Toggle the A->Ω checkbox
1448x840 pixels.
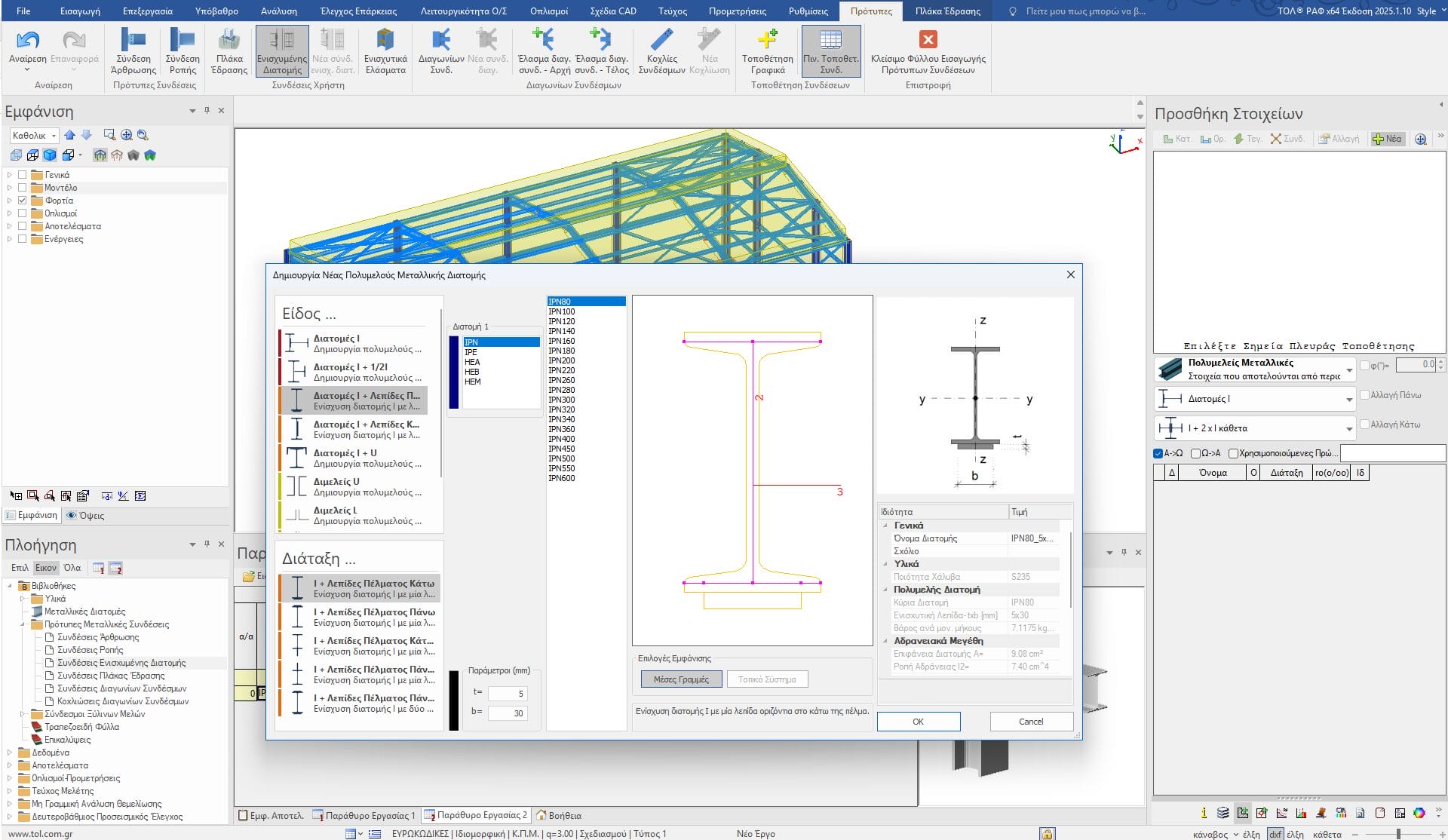point(1158,453)
